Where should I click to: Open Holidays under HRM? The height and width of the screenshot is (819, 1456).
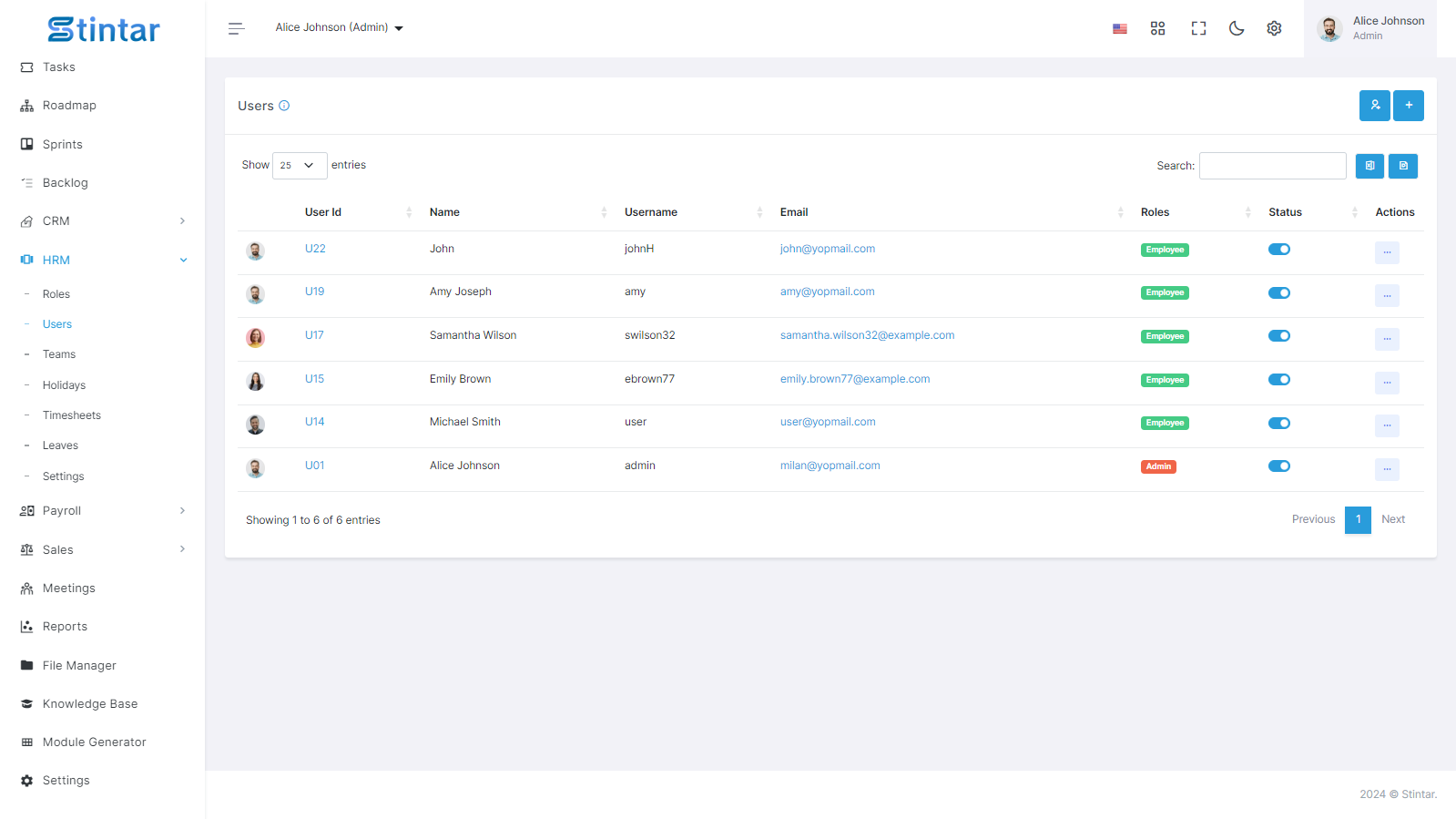[64, 385]
